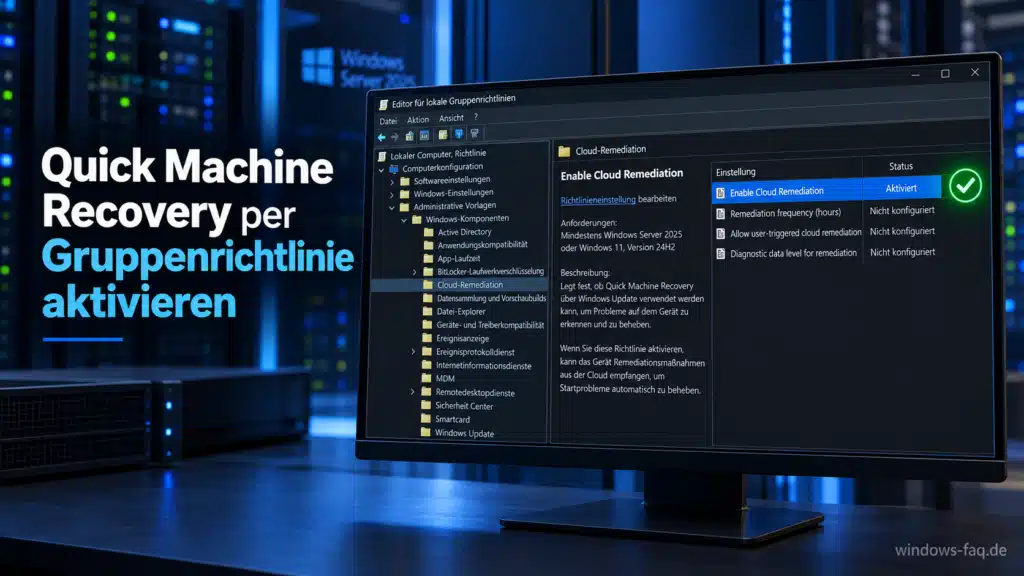Select the Windows-Einstellungen tree label

[453, 193]
